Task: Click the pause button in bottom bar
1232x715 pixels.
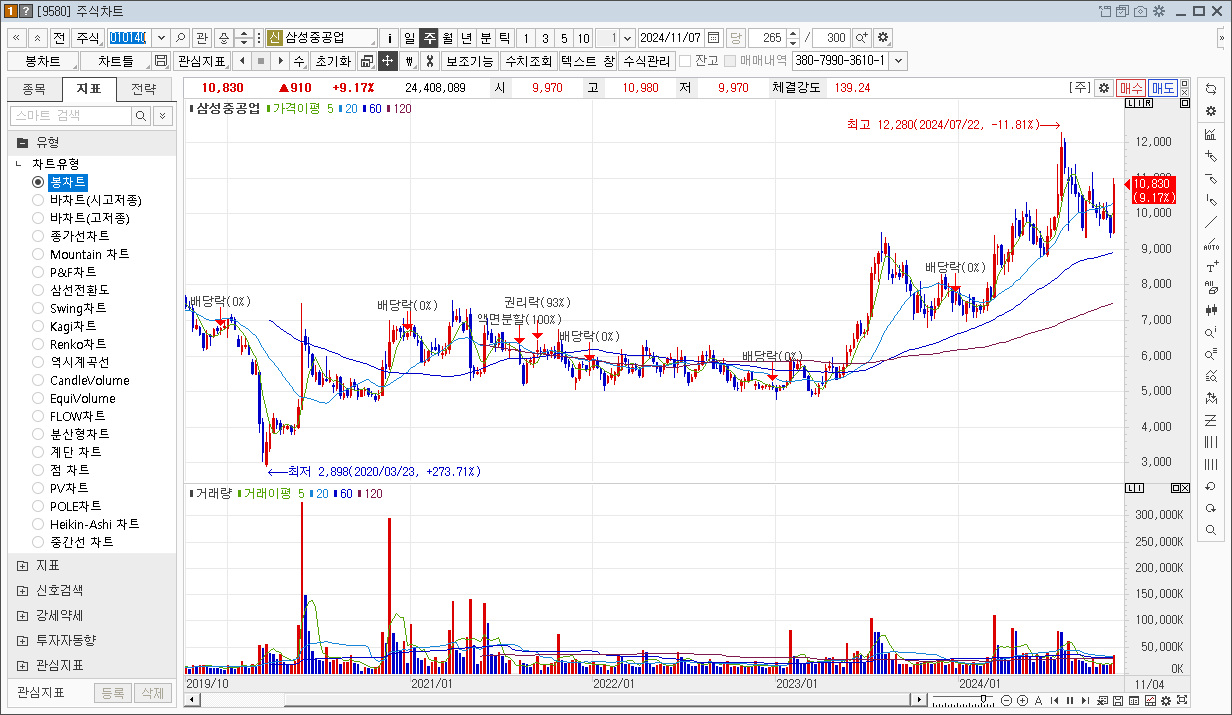Action: 1069,700
